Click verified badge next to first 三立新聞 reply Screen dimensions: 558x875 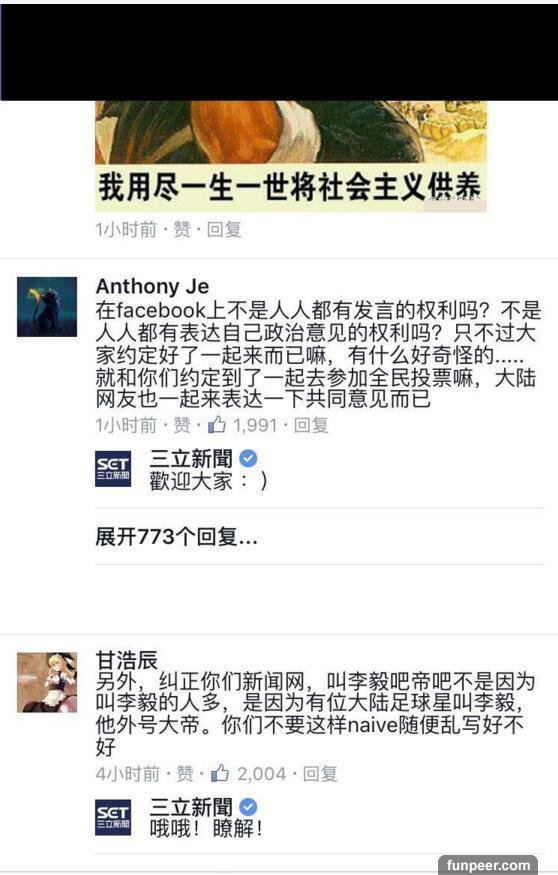point(248,458)
